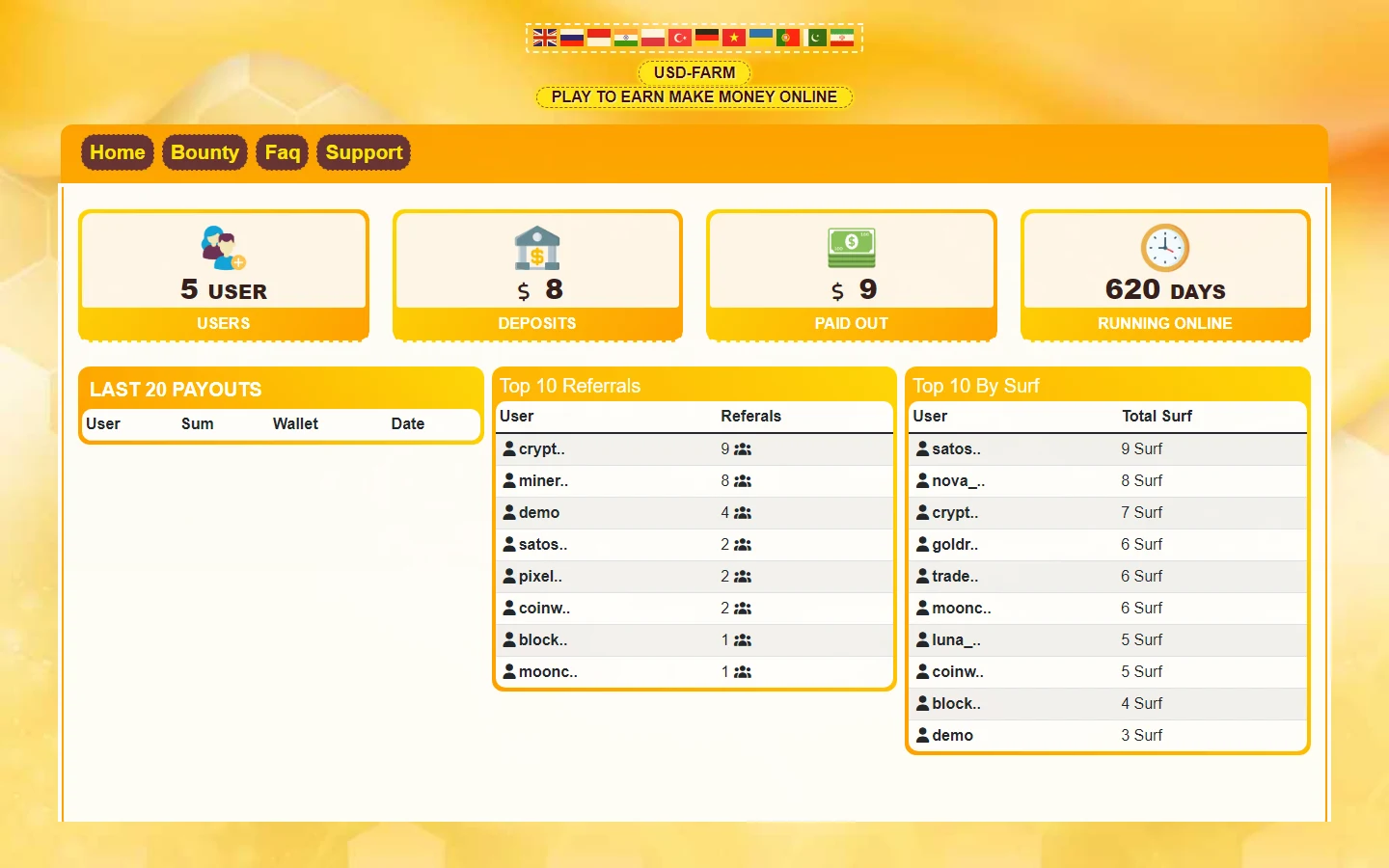Click the referrals group icon in demo row

[x=743, y=513]
